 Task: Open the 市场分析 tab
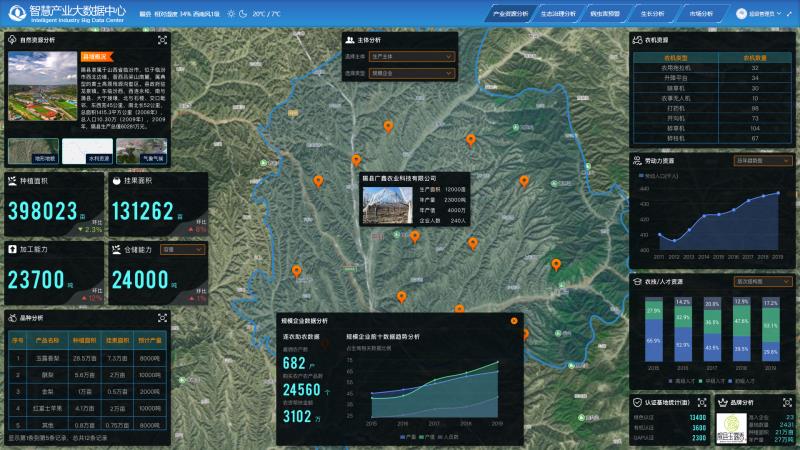[701, 15]
